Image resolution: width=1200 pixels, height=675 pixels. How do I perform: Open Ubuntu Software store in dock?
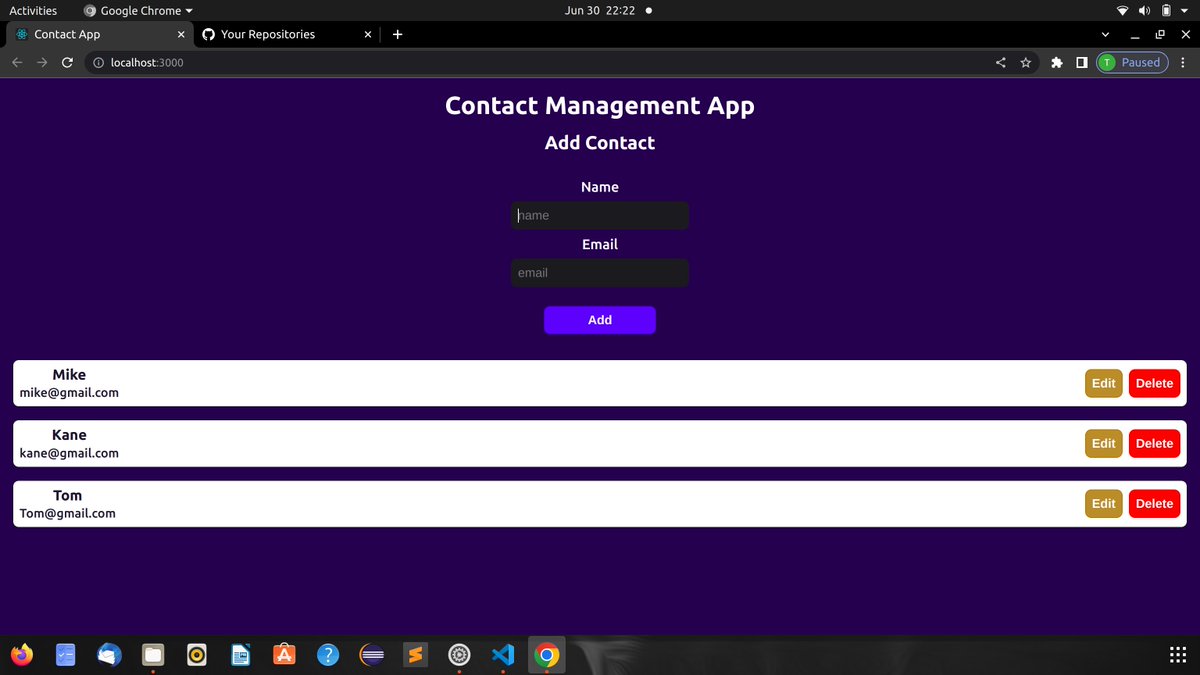pos(284,655)
